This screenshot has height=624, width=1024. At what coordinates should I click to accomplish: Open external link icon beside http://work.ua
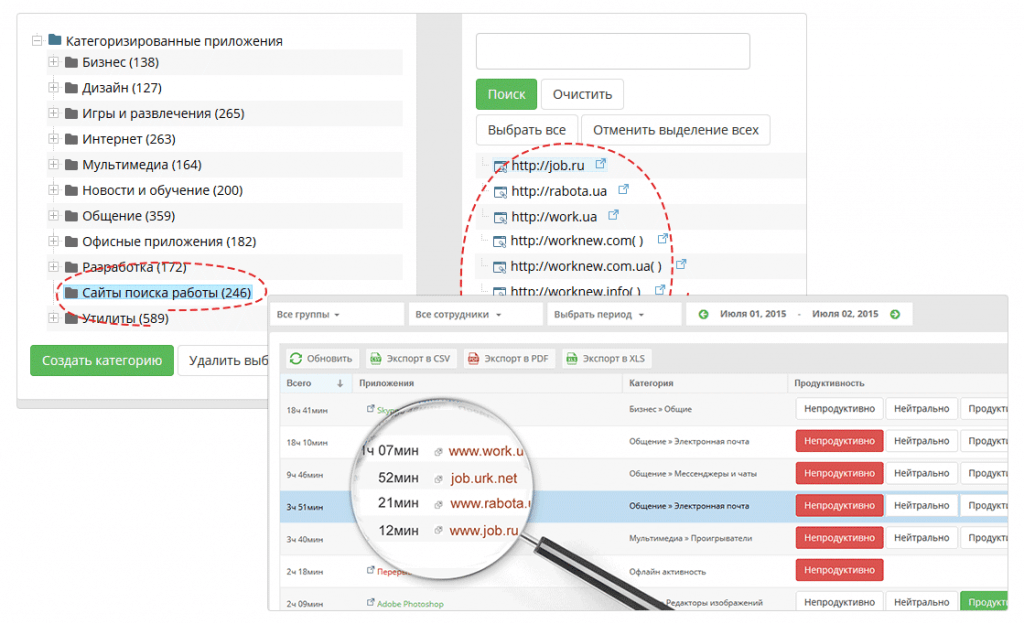click(x=613, y=215)
